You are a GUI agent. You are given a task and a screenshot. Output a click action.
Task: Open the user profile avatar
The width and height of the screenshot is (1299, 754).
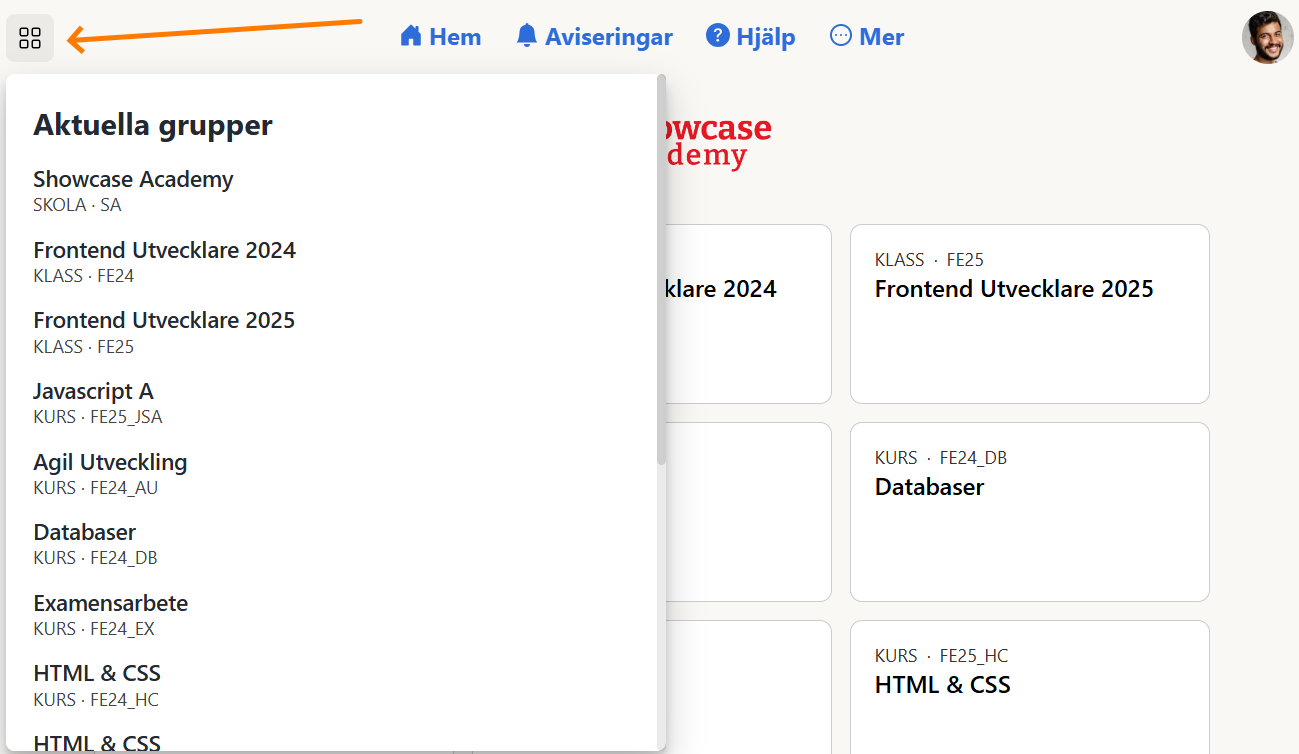(1267, 38)
